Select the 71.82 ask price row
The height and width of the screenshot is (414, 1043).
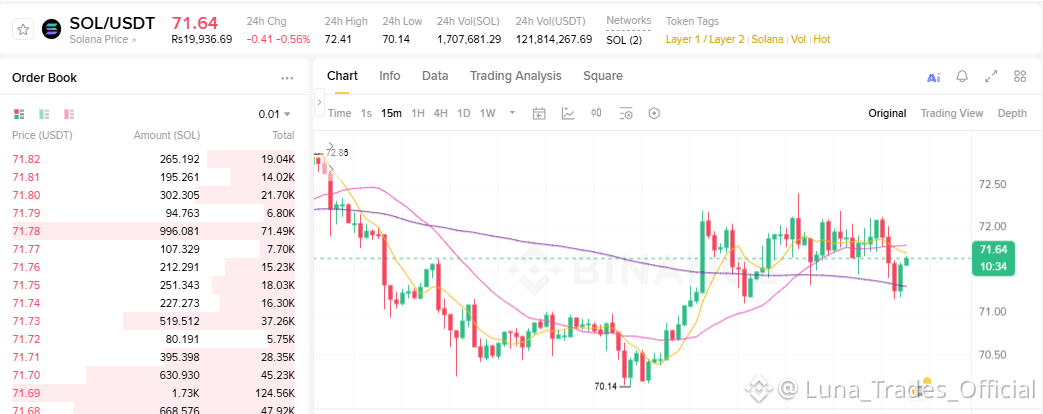[x=154, y=159]
